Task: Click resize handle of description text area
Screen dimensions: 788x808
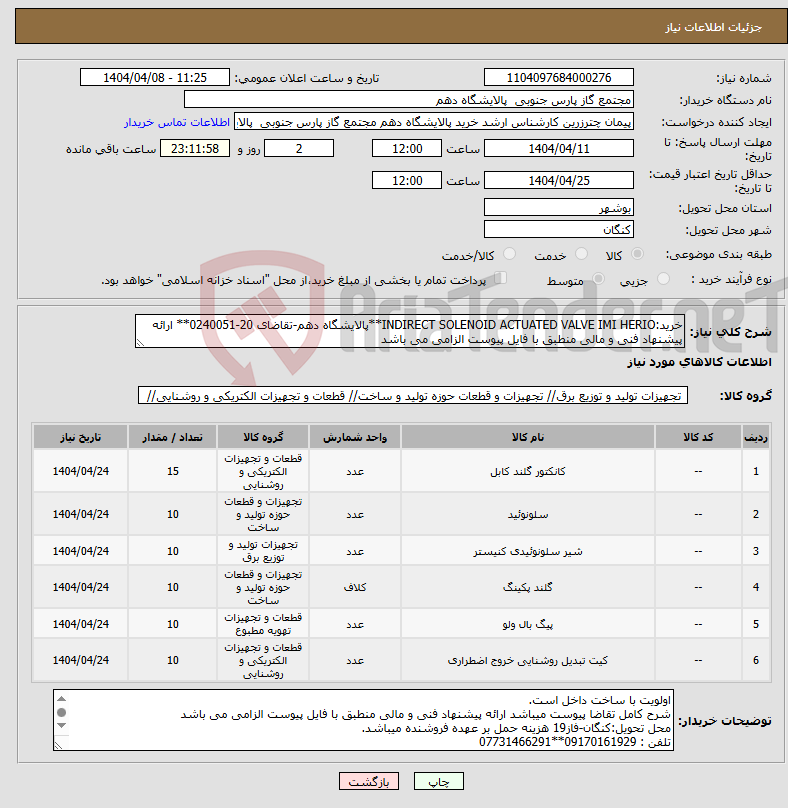Action: pos(140,343)
